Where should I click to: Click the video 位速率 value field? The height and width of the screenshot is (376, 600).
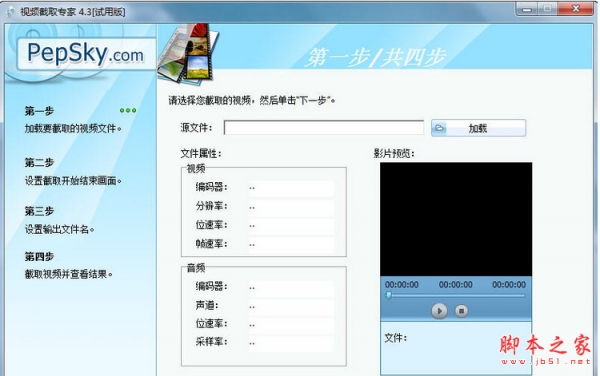(291, 225)
